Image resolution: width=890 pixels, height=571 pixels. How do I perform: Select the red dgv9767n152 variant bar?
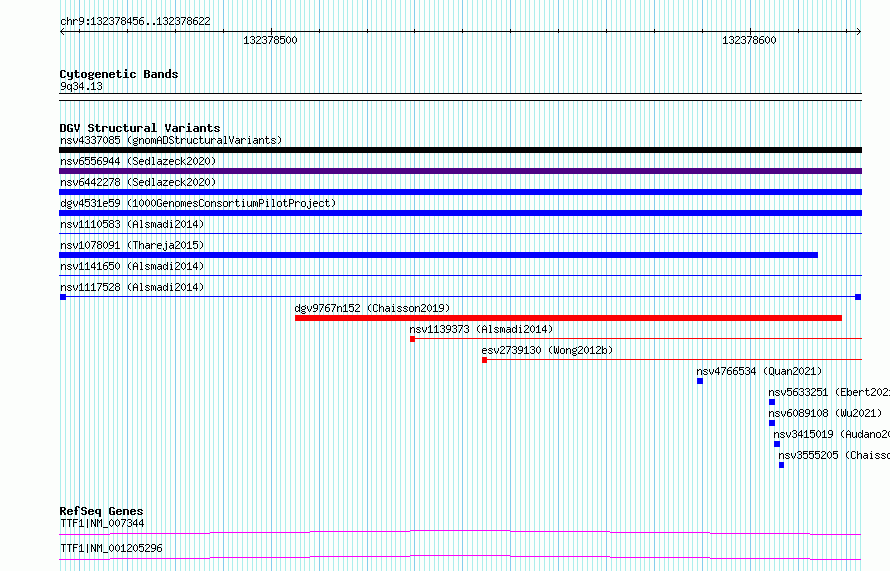point(568,318)
